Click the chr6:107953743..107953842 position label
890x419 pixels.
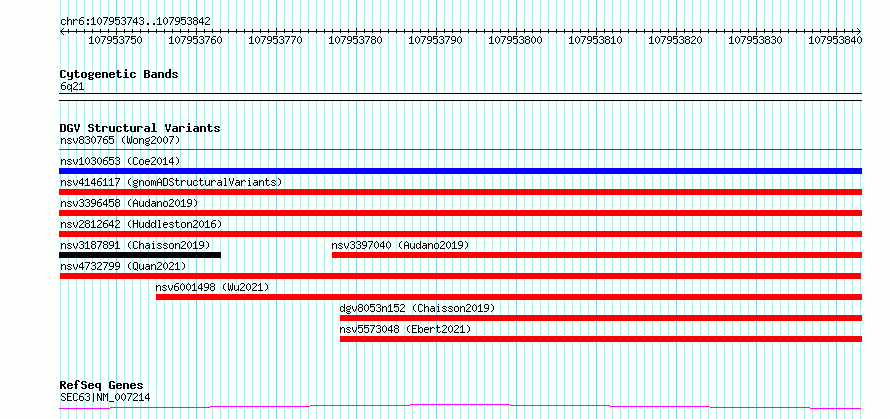click(135, 22)
